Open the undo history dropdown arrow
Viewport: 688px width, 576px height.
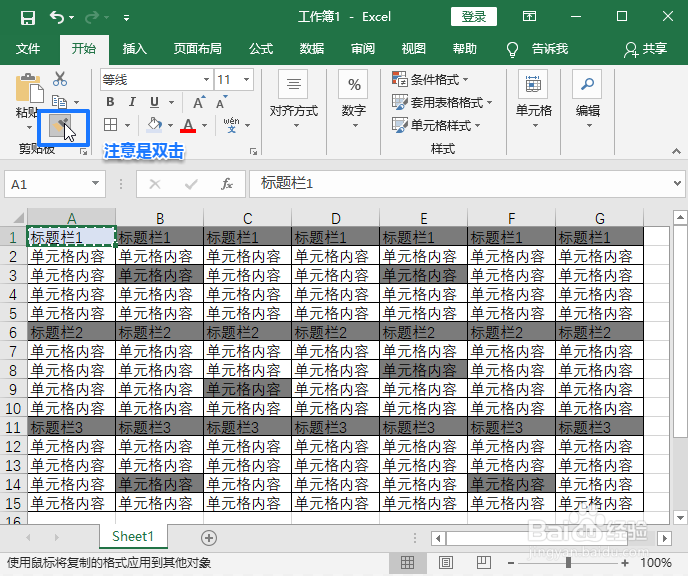click(x=72, y=18)
